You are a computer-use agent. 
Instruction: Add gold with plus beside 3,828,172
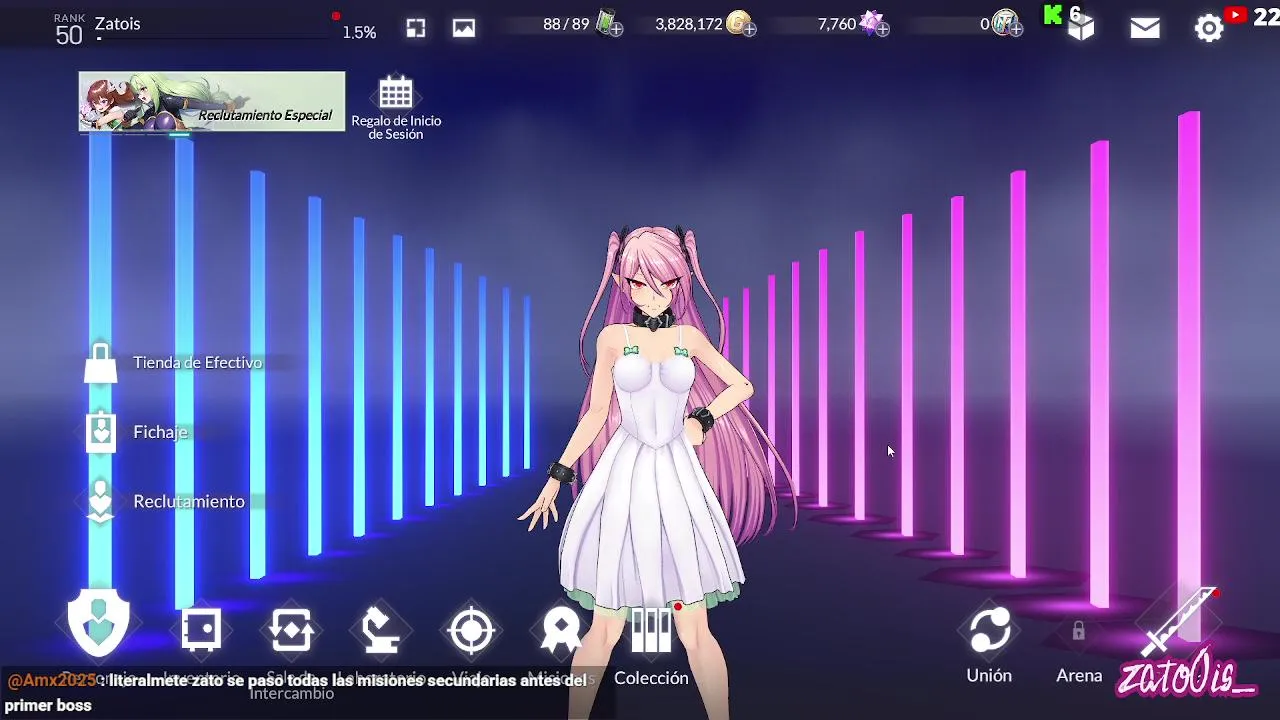(x=749, y=30)
